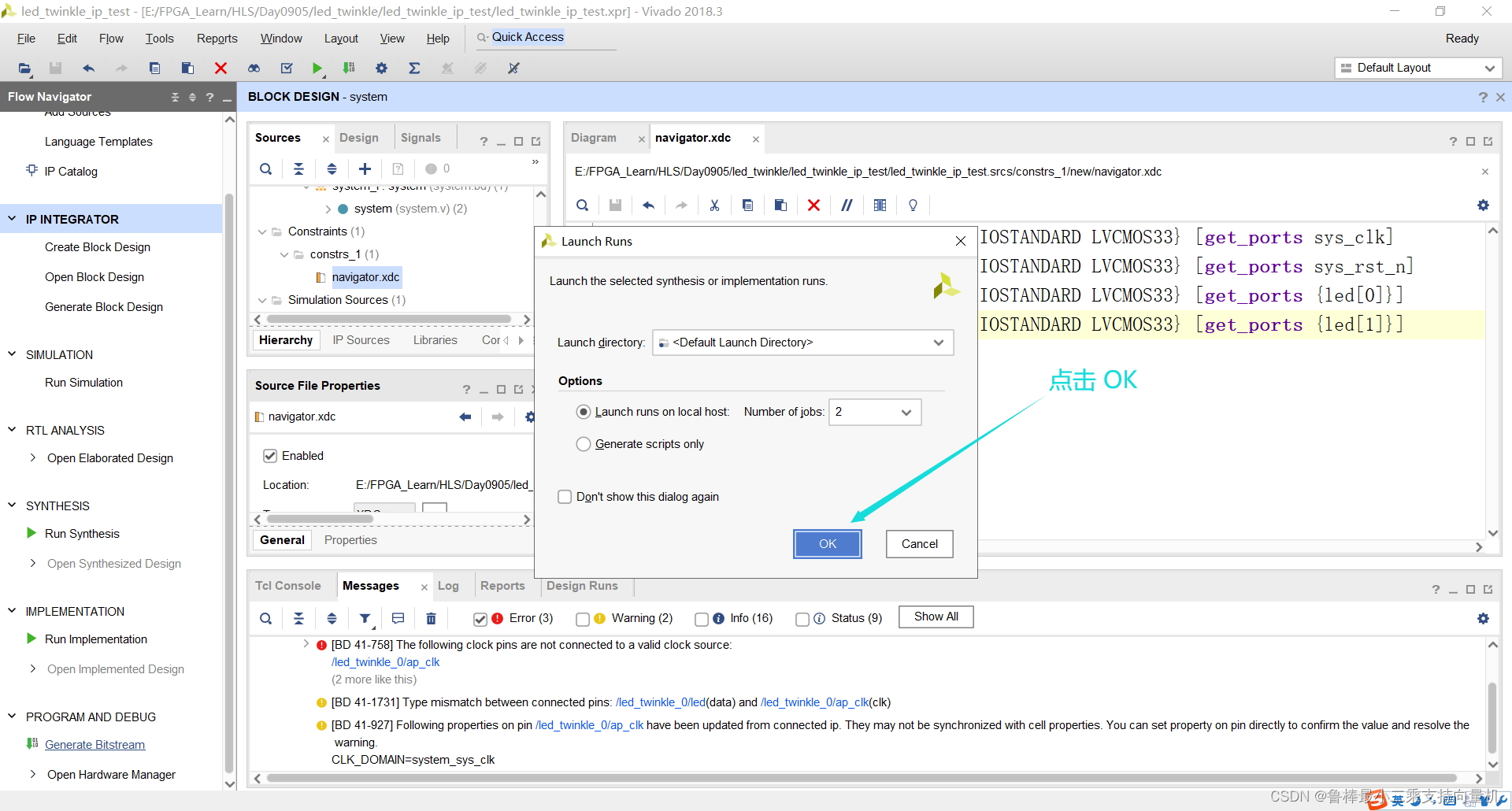Screen dimensions: 1512x811
Task: Expand Open Elaborated Design item
Action: [x=32, y=457]
